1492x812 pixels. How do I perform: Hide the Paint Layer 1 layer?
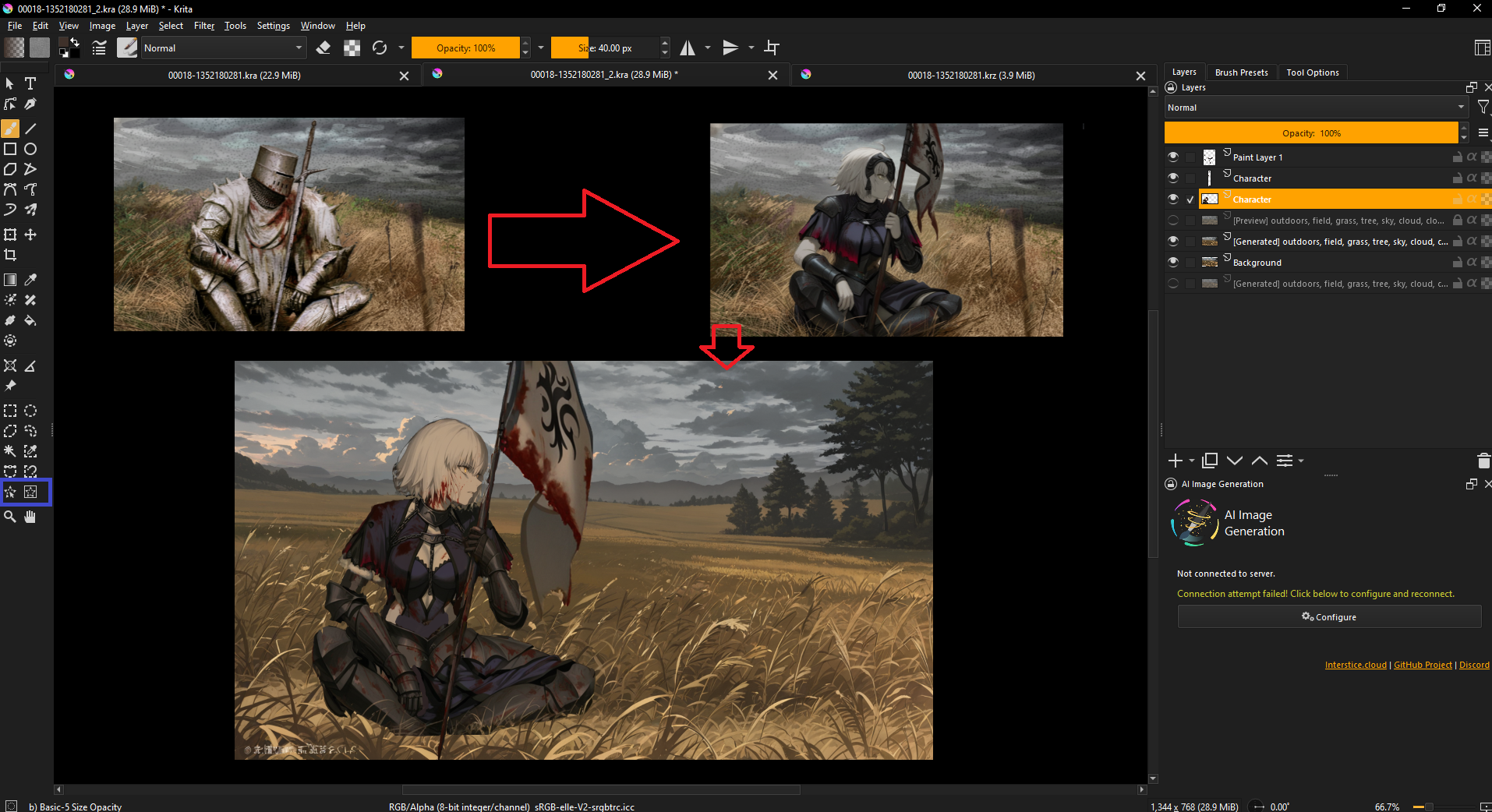(x=1173, y=157)
